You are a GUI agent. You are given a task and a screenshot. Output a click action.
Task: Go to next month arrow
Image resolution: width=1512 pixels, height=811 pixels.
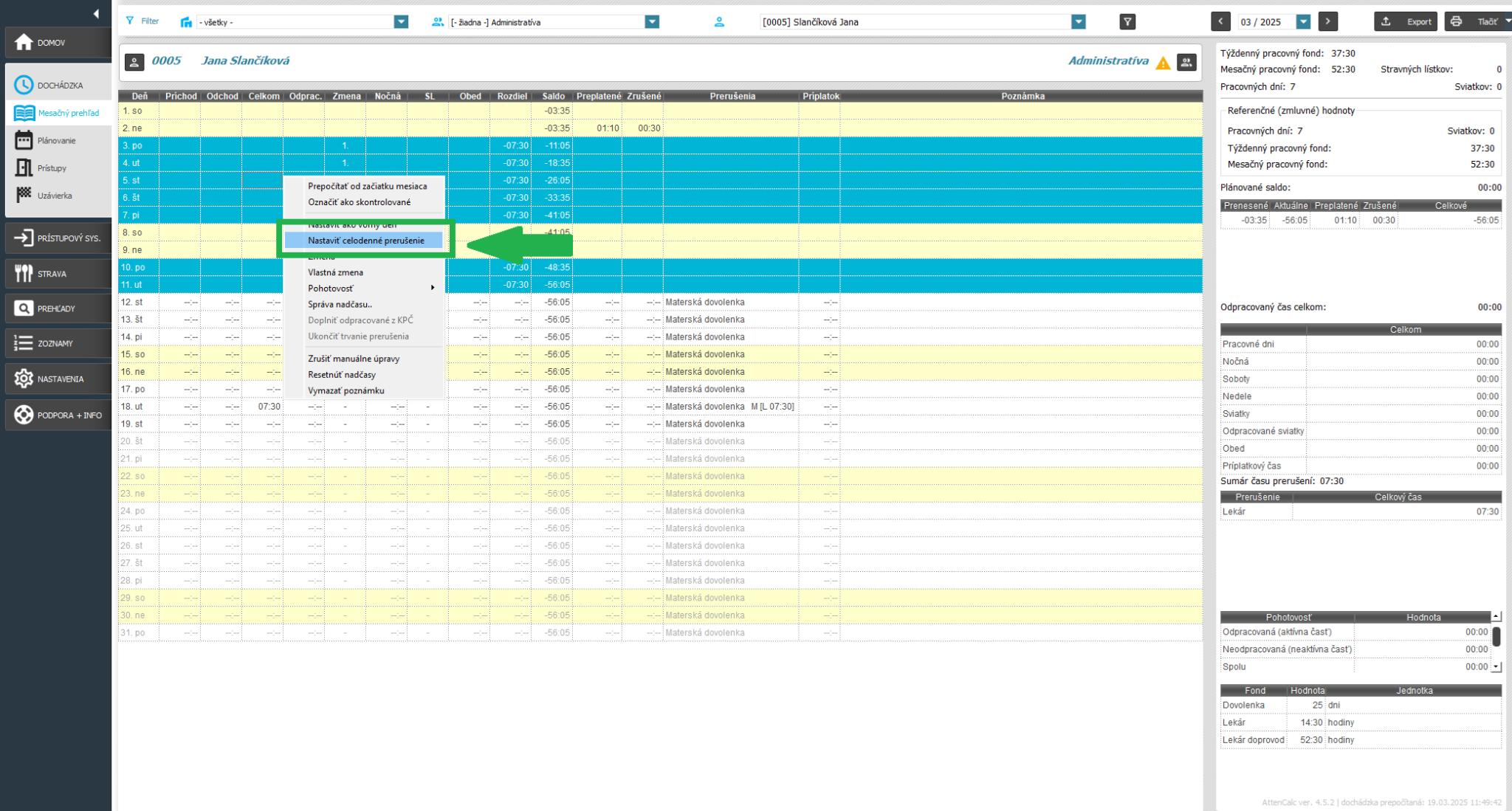1327,22
